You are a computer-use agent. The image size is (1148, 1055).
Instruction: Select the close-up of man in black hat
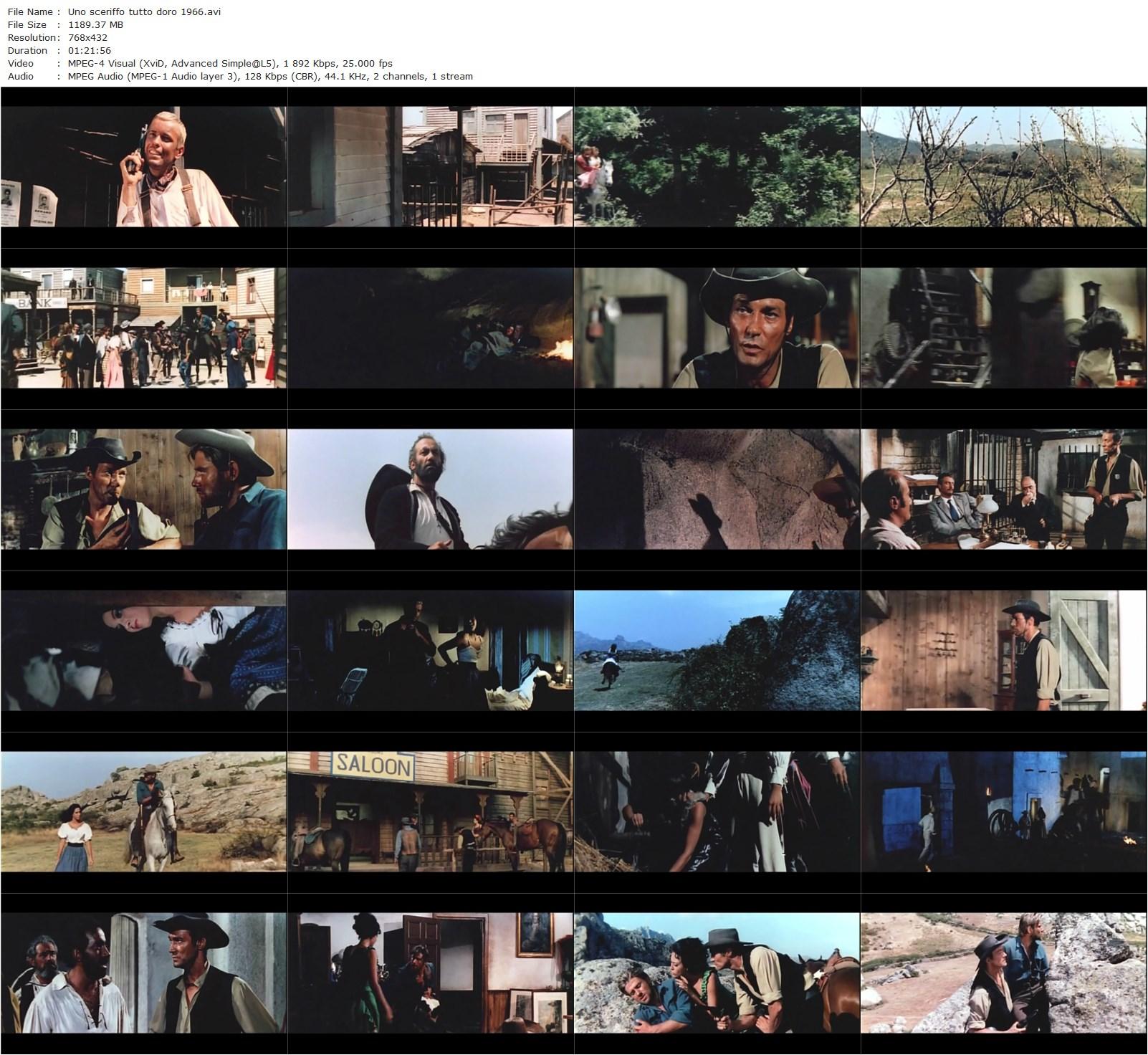717,328
